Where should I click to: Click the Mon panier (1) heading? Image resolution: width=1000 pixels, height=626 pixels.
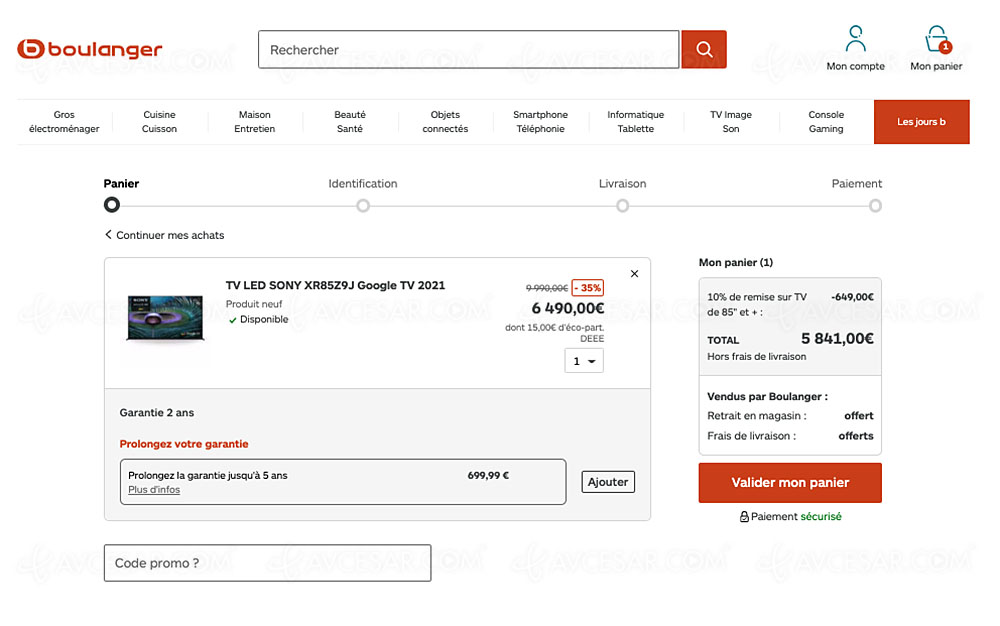coord(736,263)
